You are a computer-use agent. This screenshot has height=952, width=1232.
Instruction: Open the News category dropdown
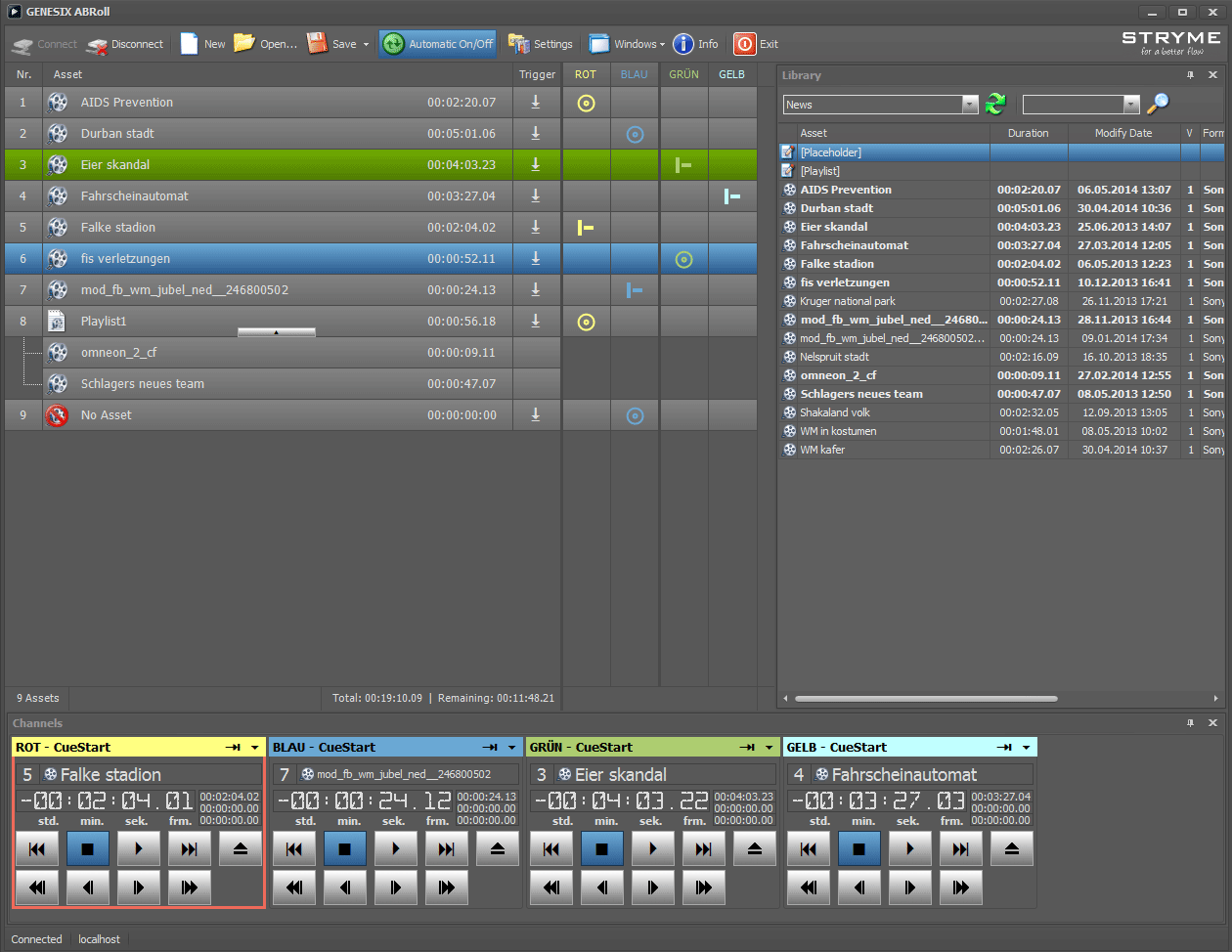tap(969, 105)
